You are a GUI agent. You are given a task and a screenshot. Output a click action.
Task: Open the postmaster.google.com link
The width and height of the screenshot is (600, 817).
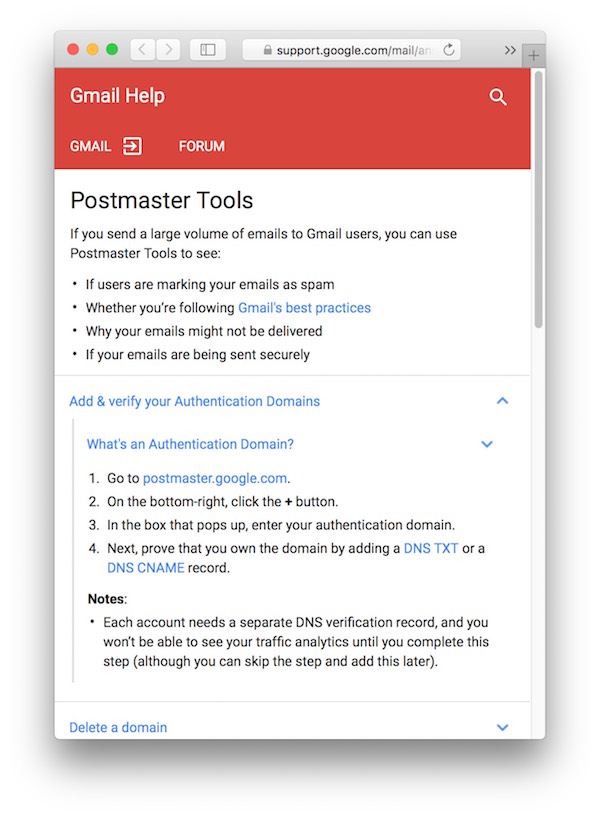tap(215, 478)
